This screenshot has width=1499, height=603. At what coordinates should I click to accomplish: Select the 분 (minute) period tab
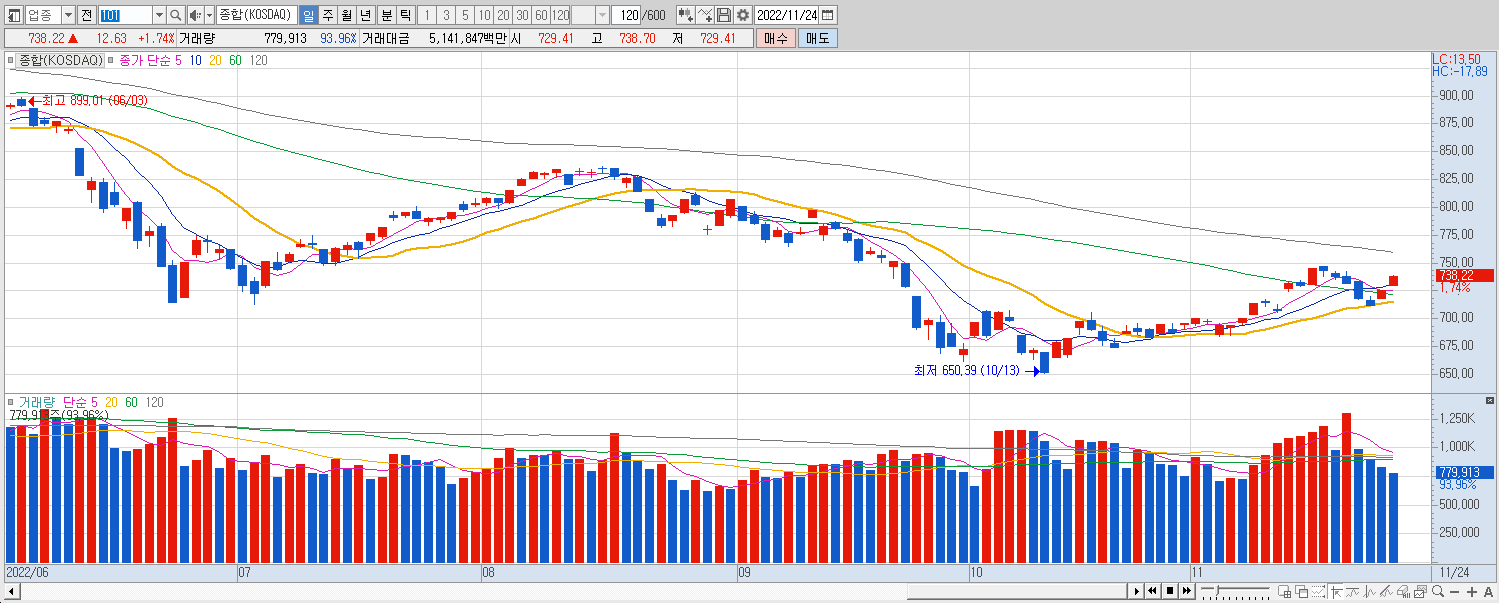coord(387,15)
